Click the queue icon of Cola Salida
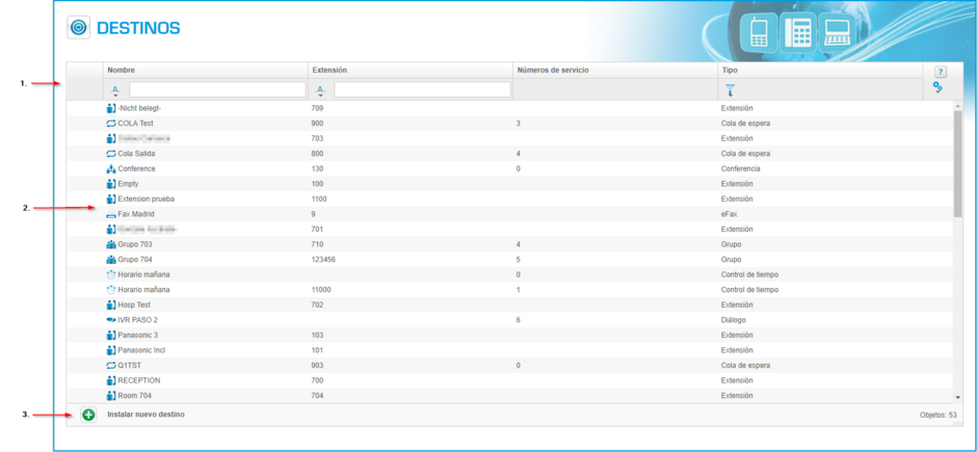 (x=111, y=153)
